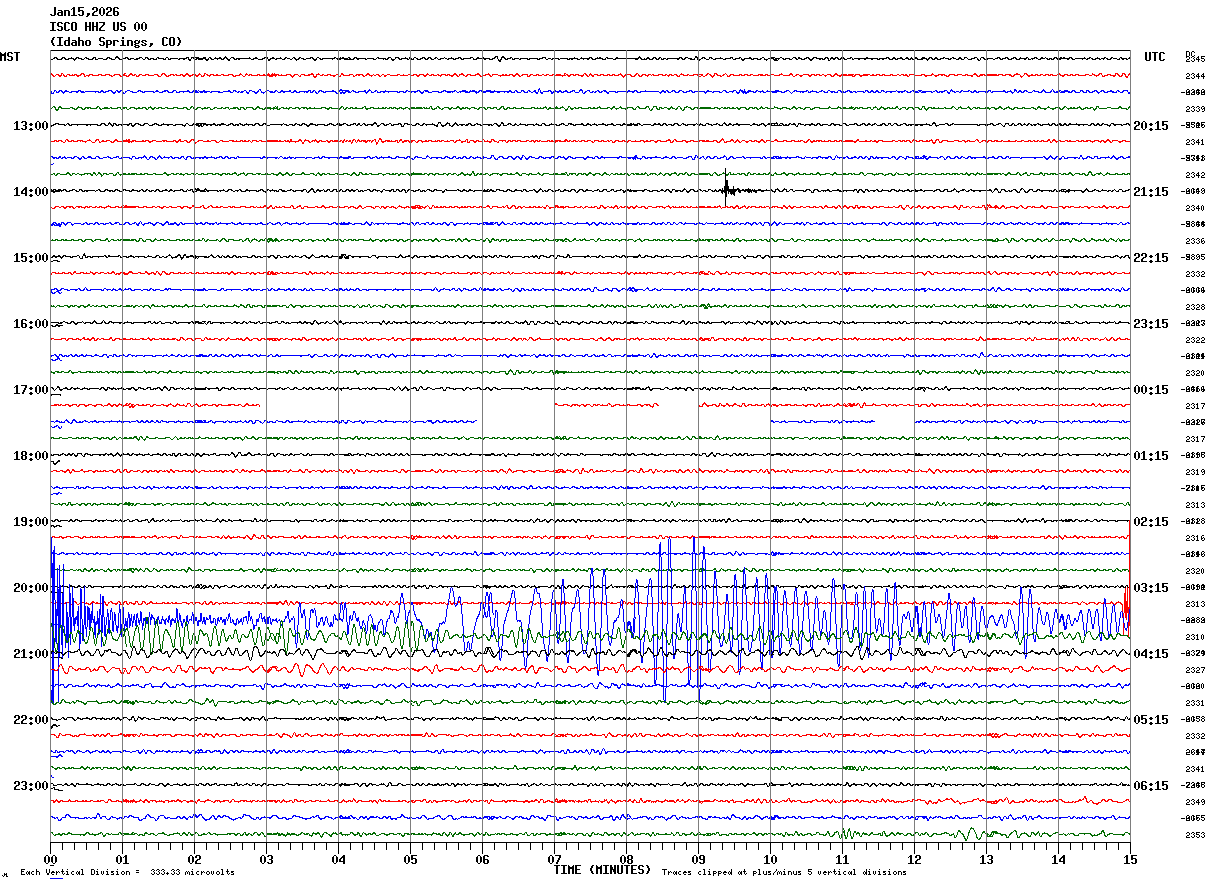
Task: Click the DC offset value 2319
Action: pyautogui.click(x=1194, y=472)
